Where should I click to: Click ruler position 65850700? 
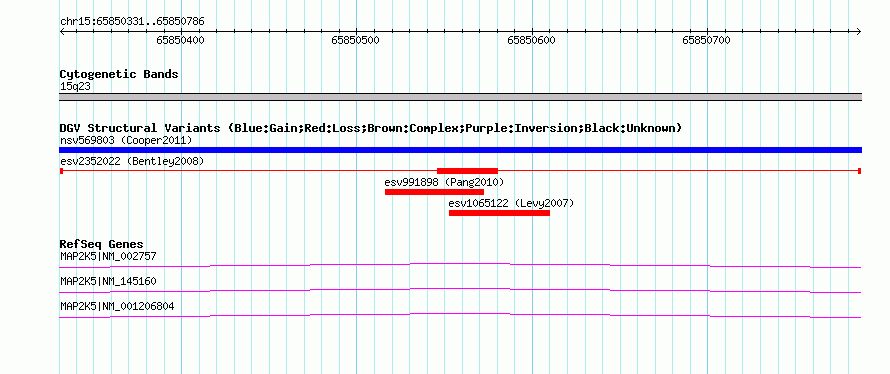click(x=707, y=40)
